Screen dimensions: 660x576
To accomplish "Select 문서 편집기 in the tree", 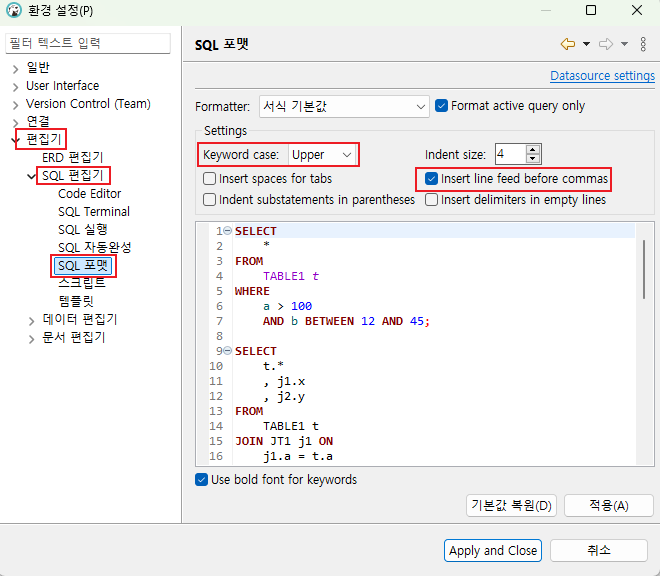I will [x=74, y=337].
